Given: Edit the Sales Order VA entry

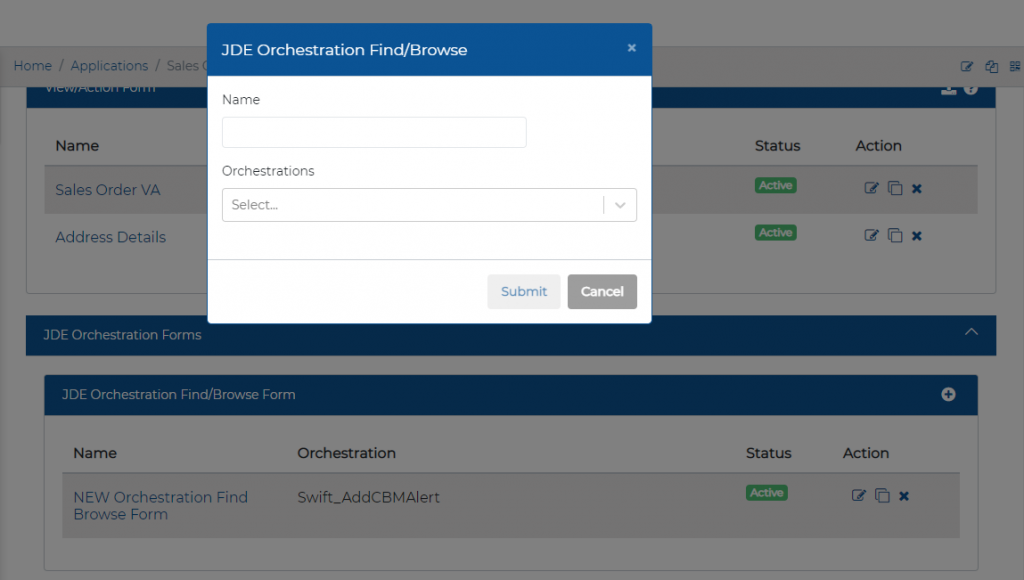Looking at the screenshot, I should coord(871,188).
